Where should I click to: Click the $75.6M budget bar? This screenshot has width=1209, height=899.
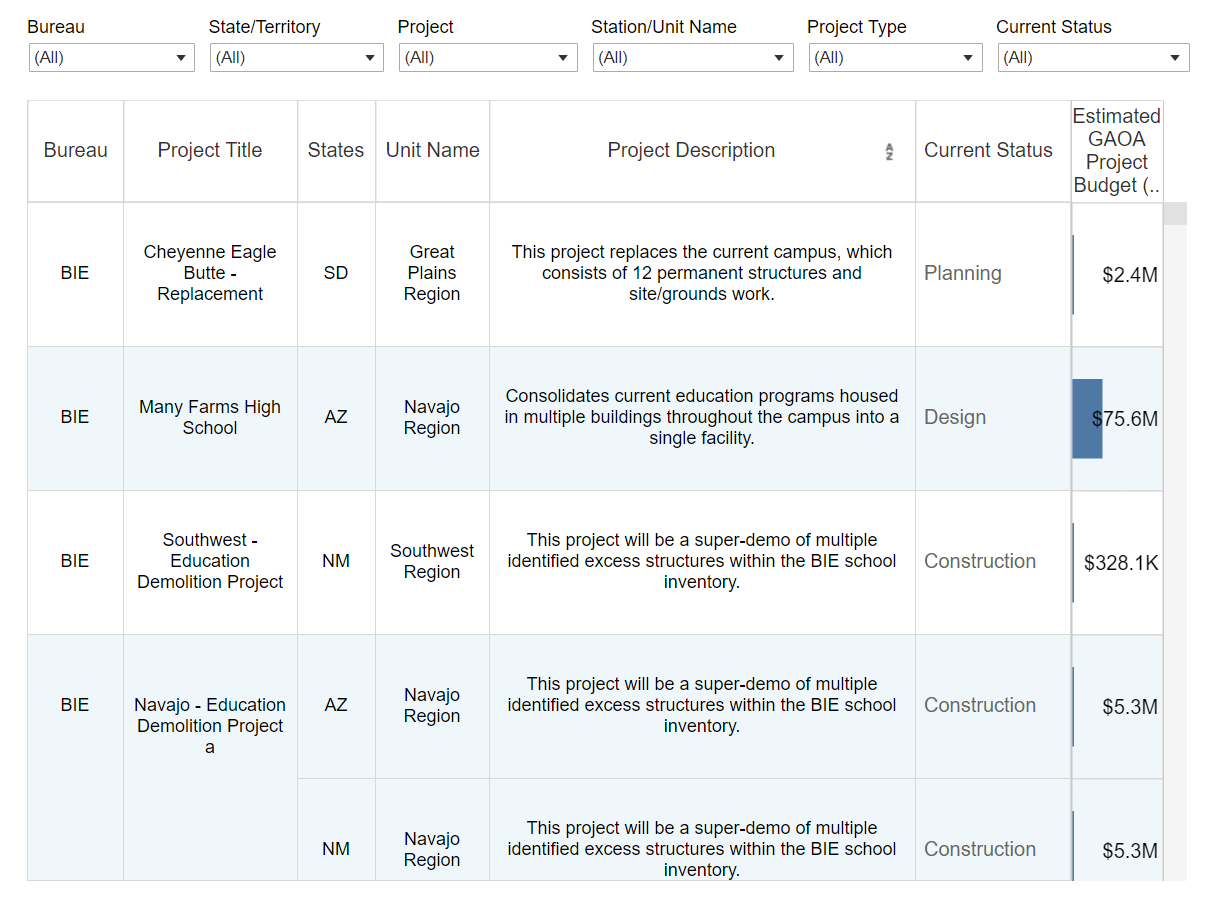[1087, 417]
